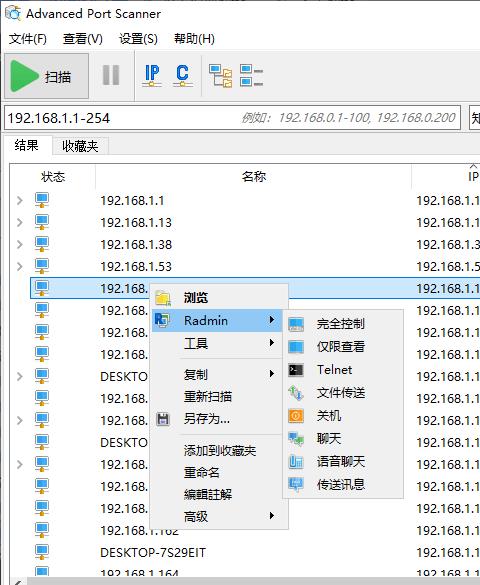The height and width of the screenshot is (585, 480).
Task: Sort by the 名称 column header
Action: pyautogui.click(x=254, y=176)
